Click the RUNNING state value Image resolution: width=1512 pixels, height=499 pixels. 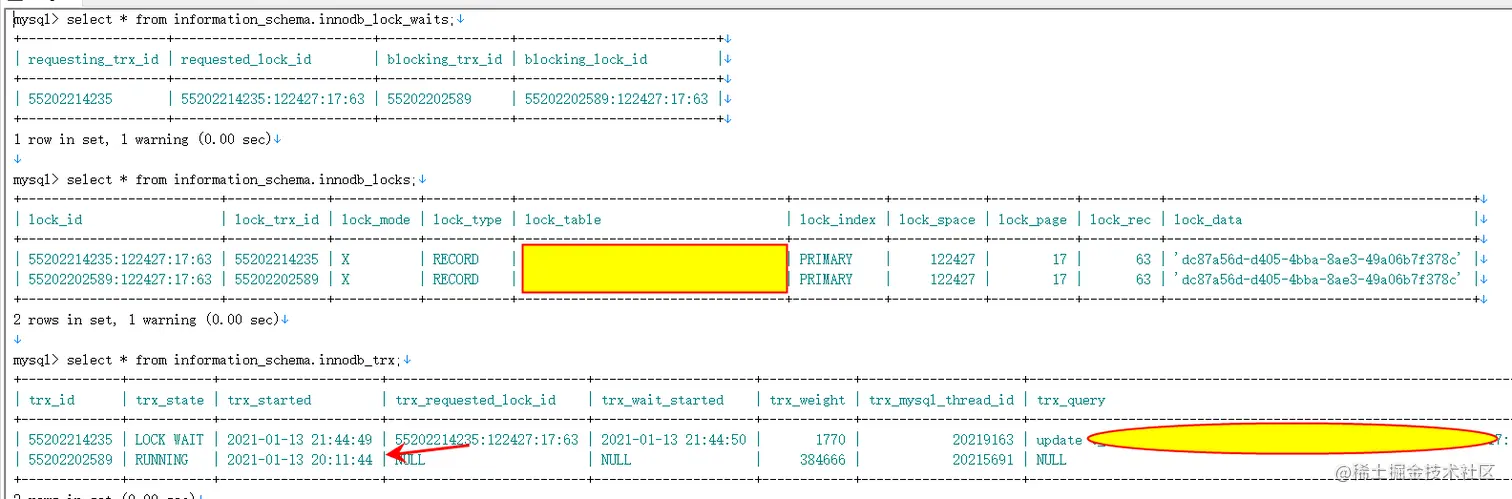pos(162,459)
